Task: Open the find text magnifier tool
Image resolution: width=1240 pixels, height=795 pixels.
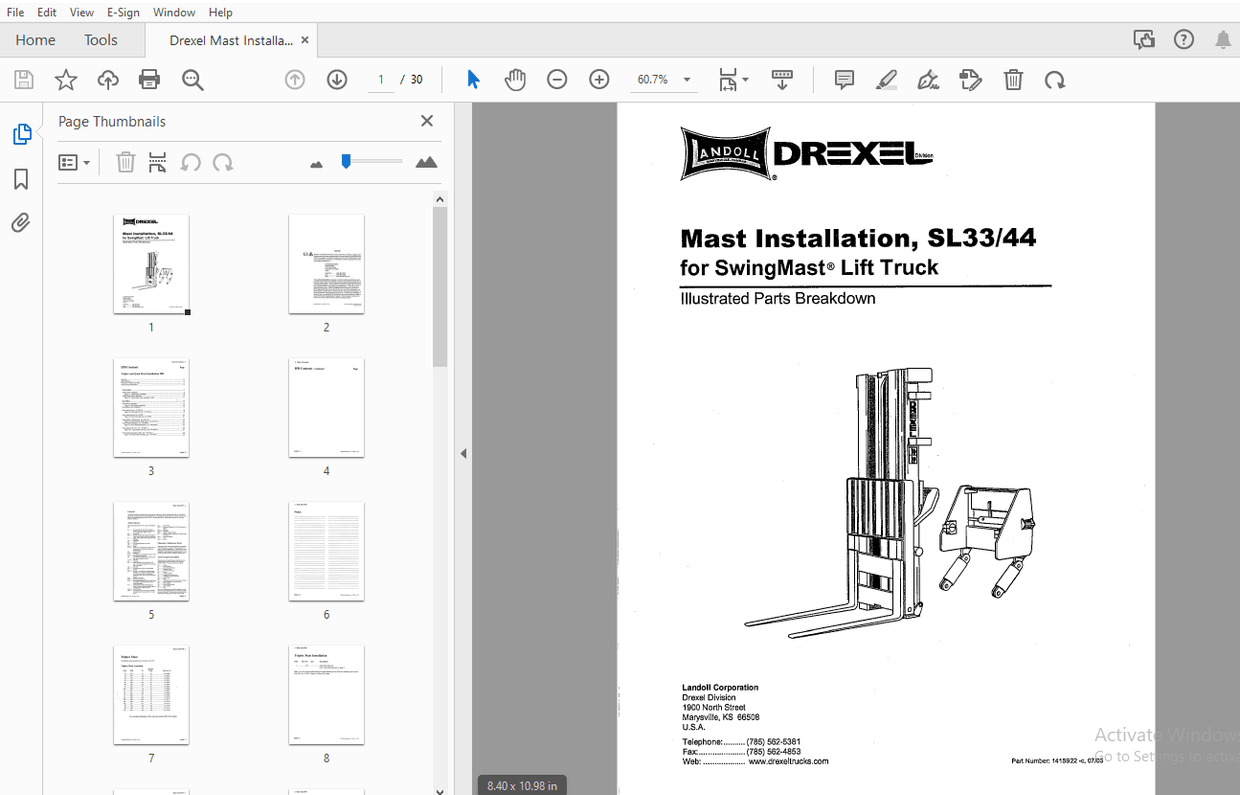Action: point(192,80)
